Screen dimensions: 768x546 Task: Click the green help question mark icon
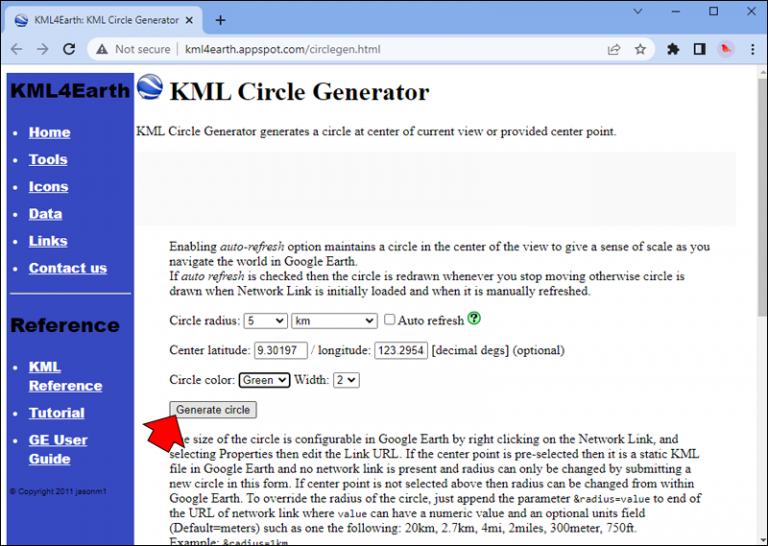point(474,318)
